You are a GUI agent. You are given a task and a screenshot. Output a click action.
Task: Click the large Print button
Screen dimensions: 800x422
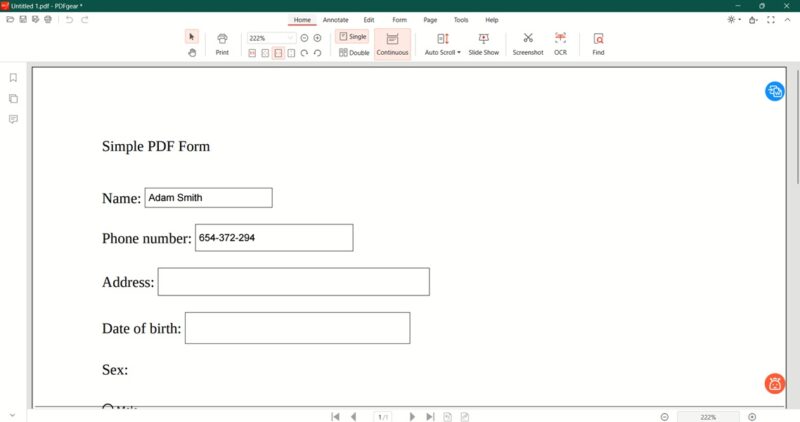pyautogui.click(x=222, y=44)
